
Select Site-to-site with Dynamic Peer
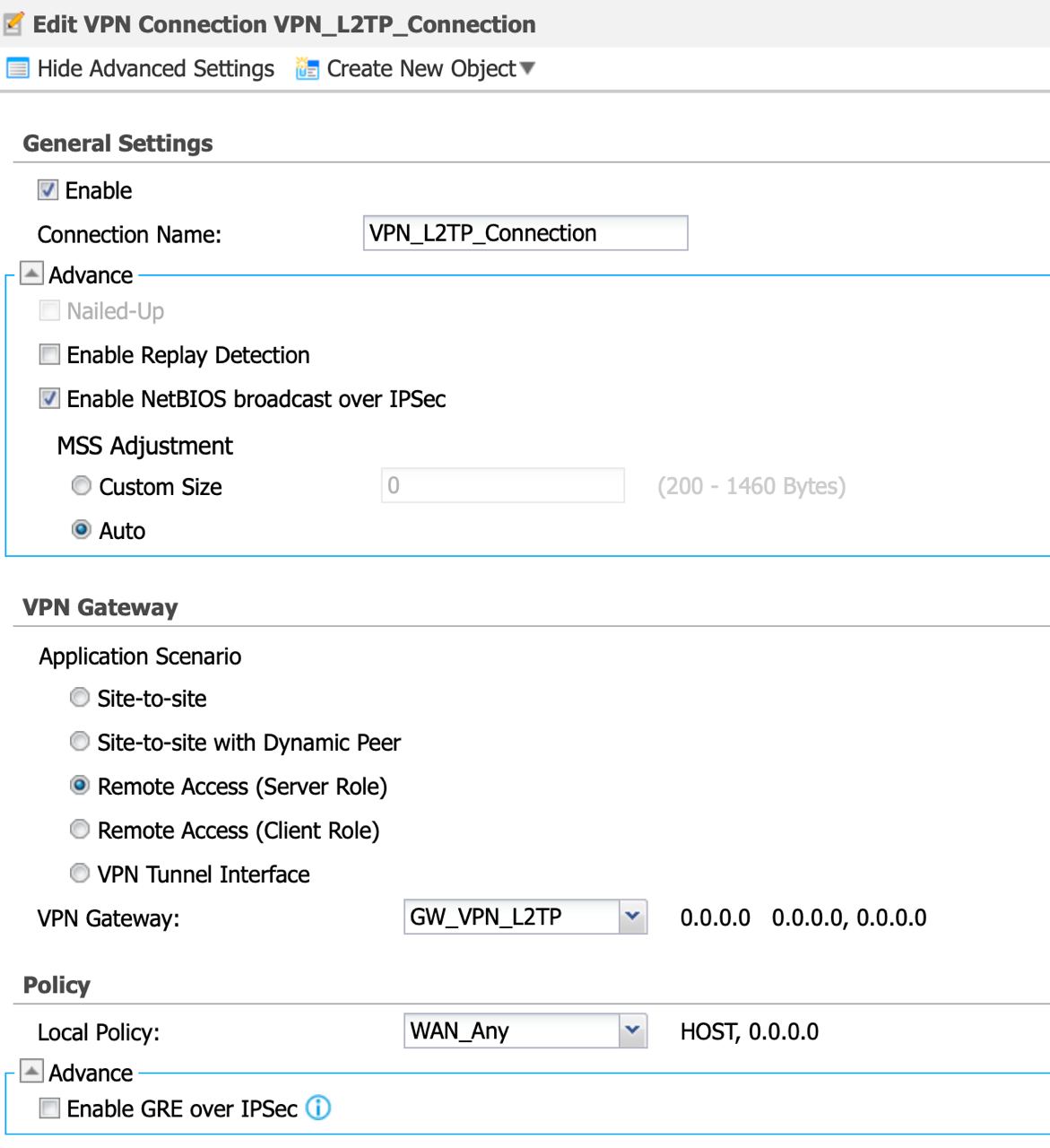80,742
